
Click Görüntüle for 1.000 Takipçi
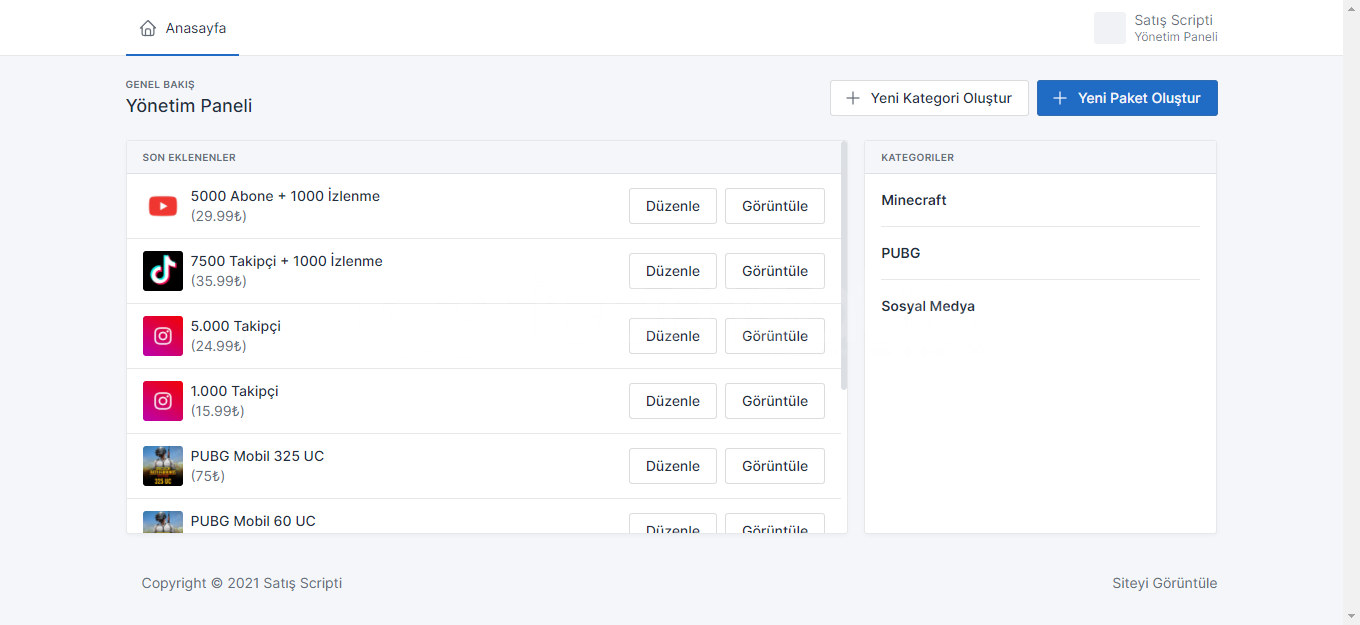coord(775,401)
